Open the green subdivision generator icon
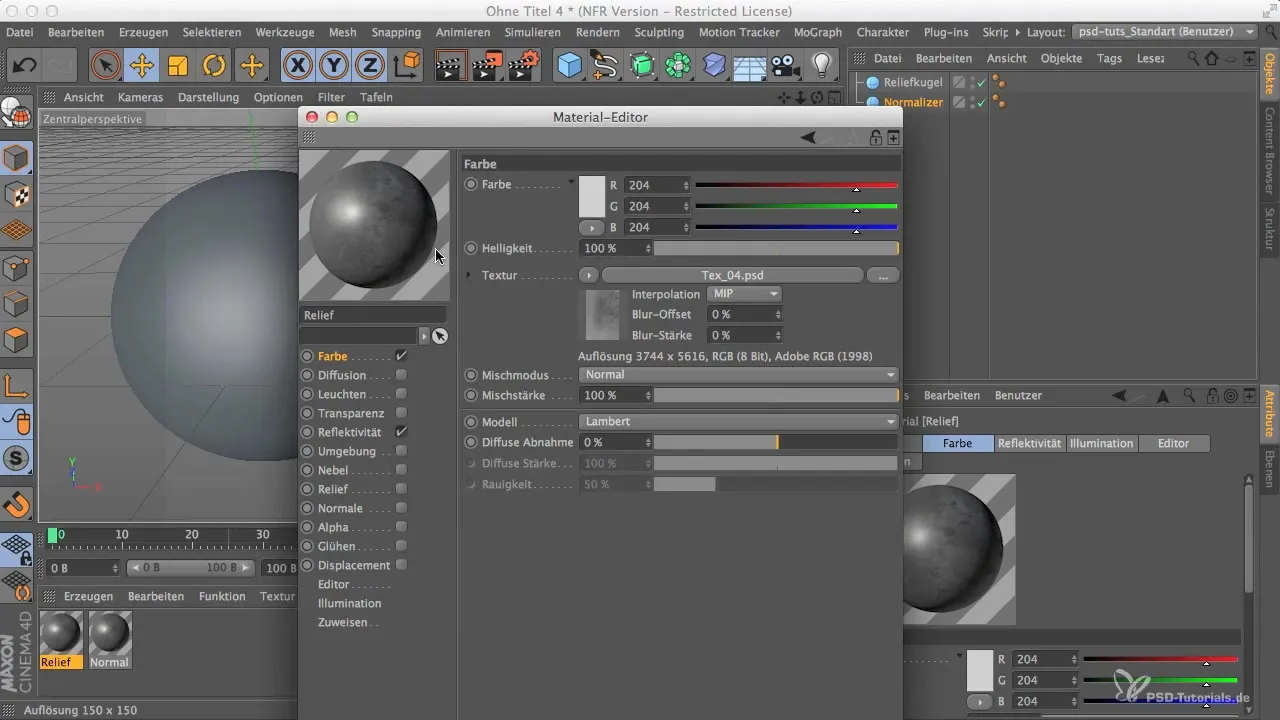 pyautogui.click(x=642, y=66)
